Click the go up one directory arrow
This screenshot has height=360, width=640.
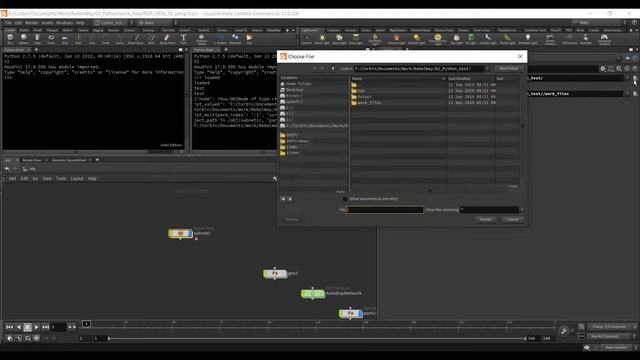point(333,69)
